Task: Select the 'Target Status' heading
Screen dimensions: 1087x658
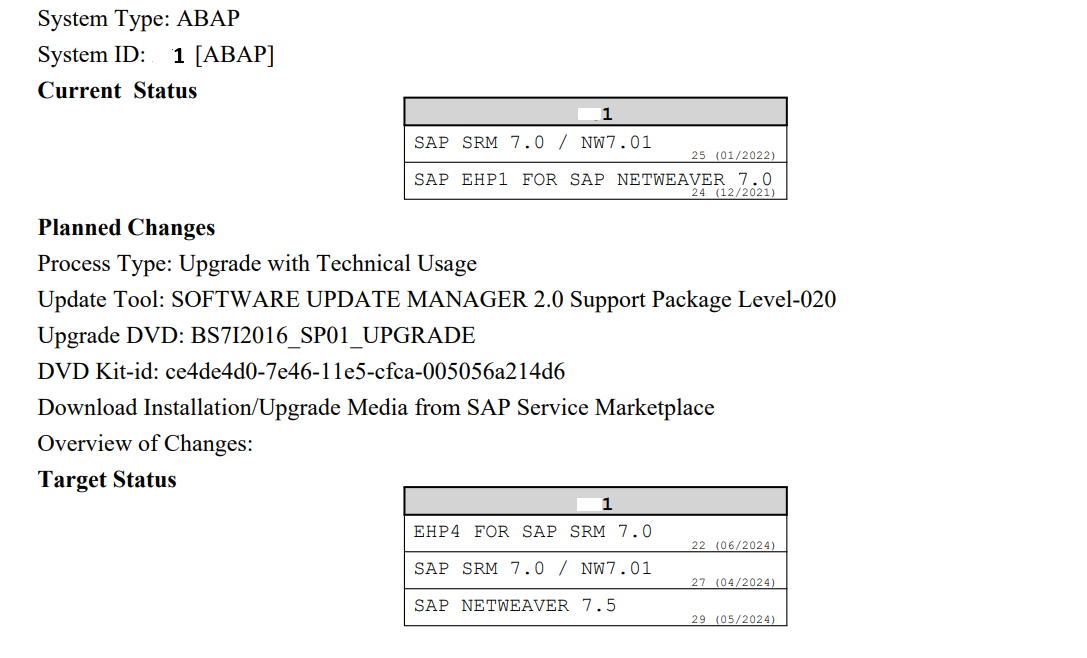Action: coord(107,480)
